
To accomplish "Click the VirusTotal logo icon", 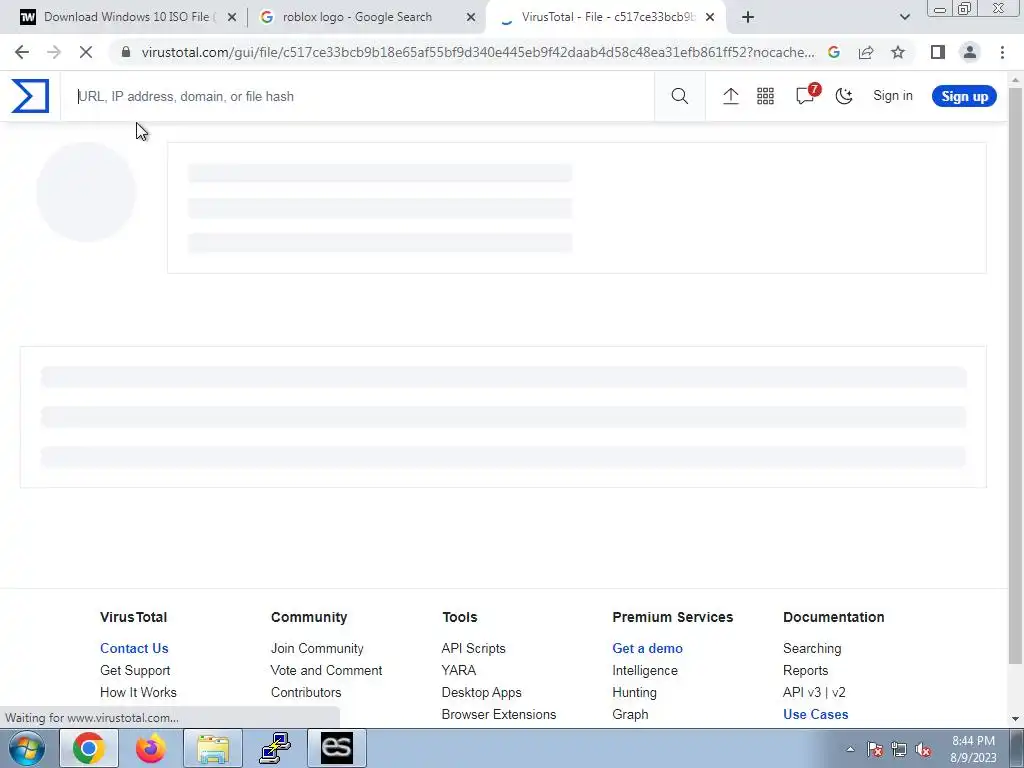I will [x=30, y=96].
